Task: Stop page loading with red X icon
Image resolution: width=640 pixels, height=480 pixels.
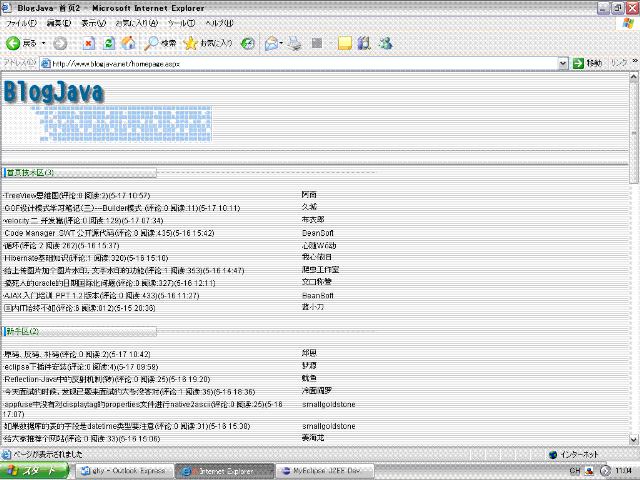Action: pyautogui.click(x=89, y=43)
